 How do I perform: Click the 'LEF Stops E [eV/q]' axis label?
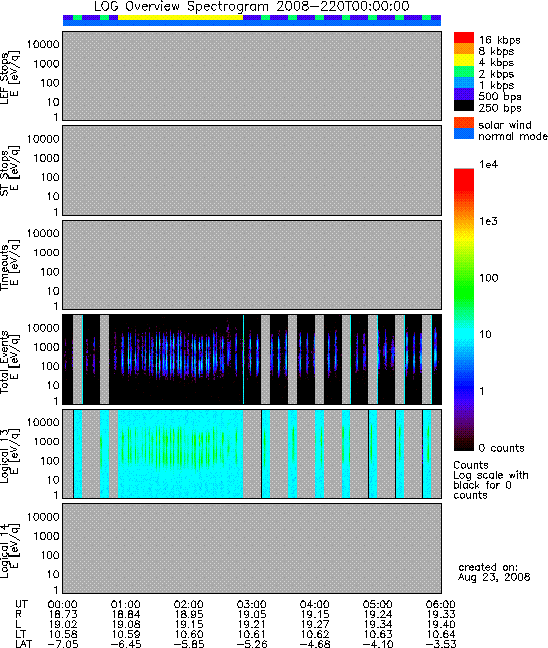pos(9,76)
